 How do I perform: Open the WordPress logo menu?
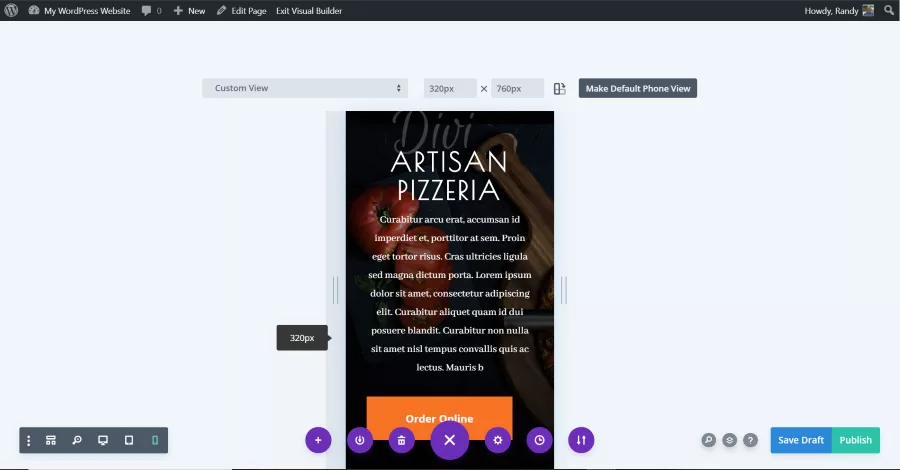(x=11, y=10)
